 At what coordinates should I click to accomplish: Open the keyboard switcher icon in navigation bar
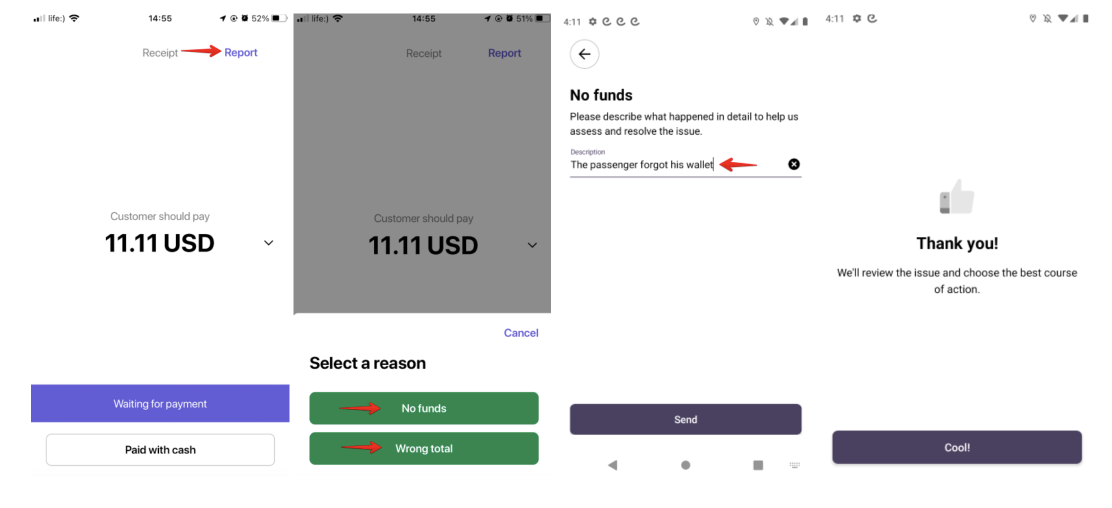pyautogui.click(x=794, y=465)
